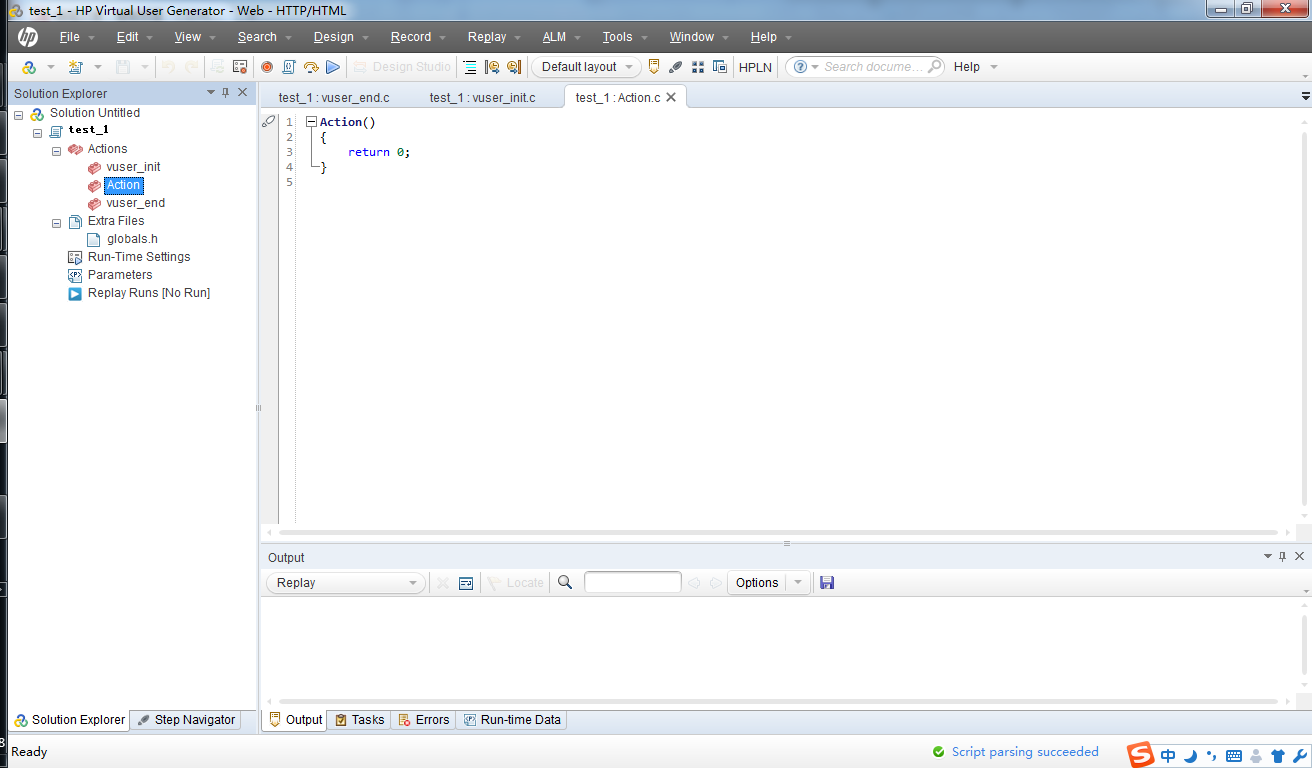Viewport: 1312px width, 768px height.
Task: Select the vuser_init action in tree
Action: coord(133,167)
